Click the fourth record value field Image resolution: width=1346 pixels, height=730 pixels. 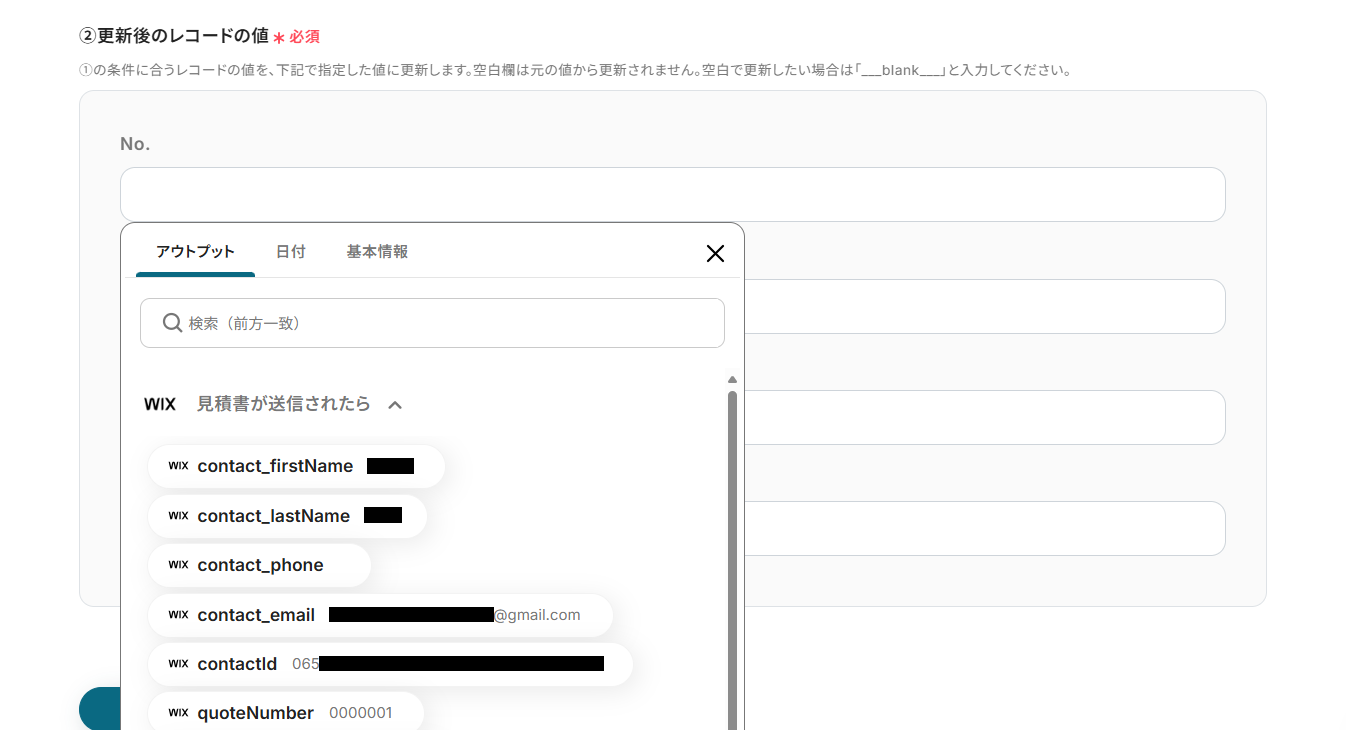tap(985, 528)
